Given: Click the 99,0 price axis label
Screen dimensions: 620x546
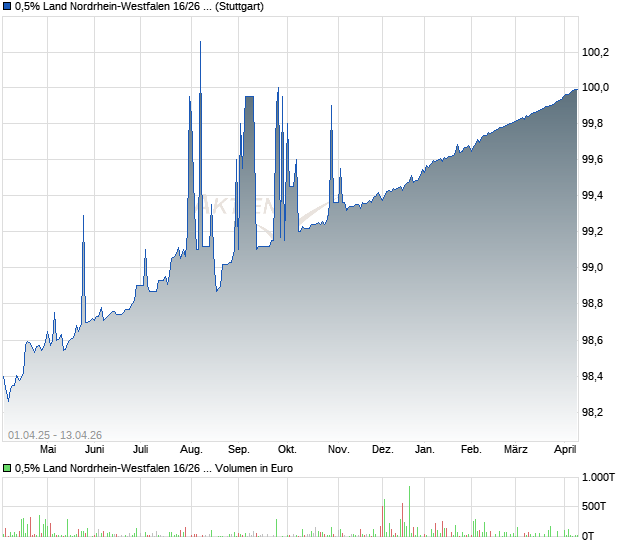Looking at the screenshot, I should point(593,267).
